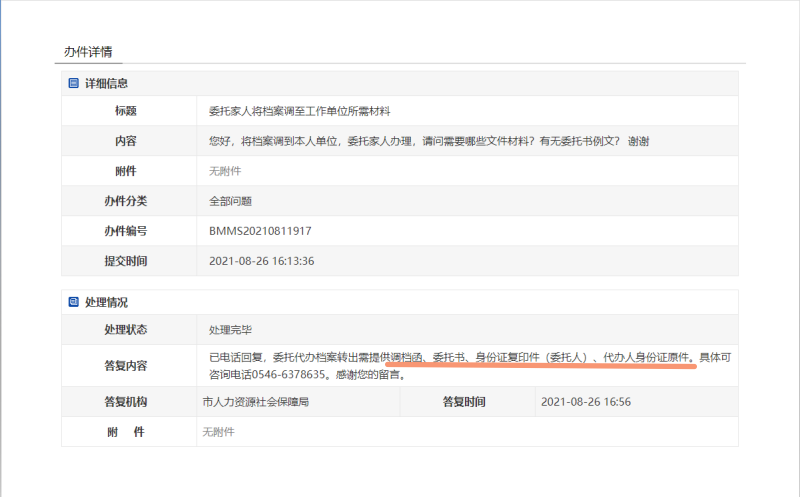Click reply time 2021-08-26 16:56
This screenshot has height=497, width=800.
(x=586, y=402)
